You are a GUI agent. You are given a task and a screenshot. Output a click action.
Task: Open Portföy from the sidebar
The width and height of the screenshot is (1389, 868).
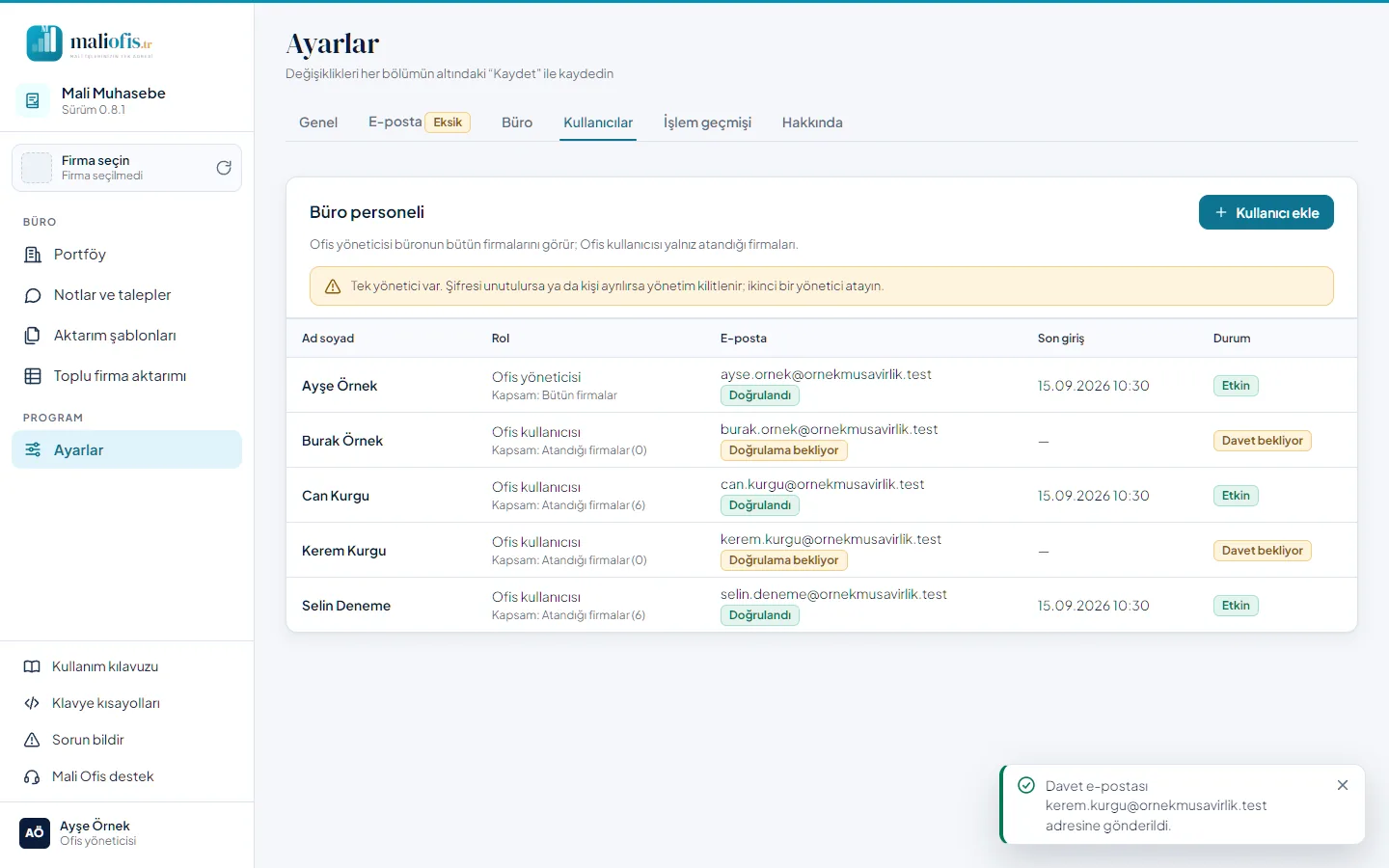pyautogui.click(x=126, y=255)
